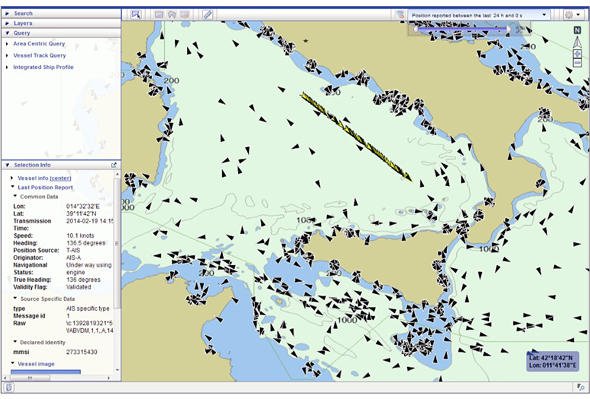This screenshot has width=590, height=399.
Task: Click the blue time range slider bar
Action: (x=462, y=29)
